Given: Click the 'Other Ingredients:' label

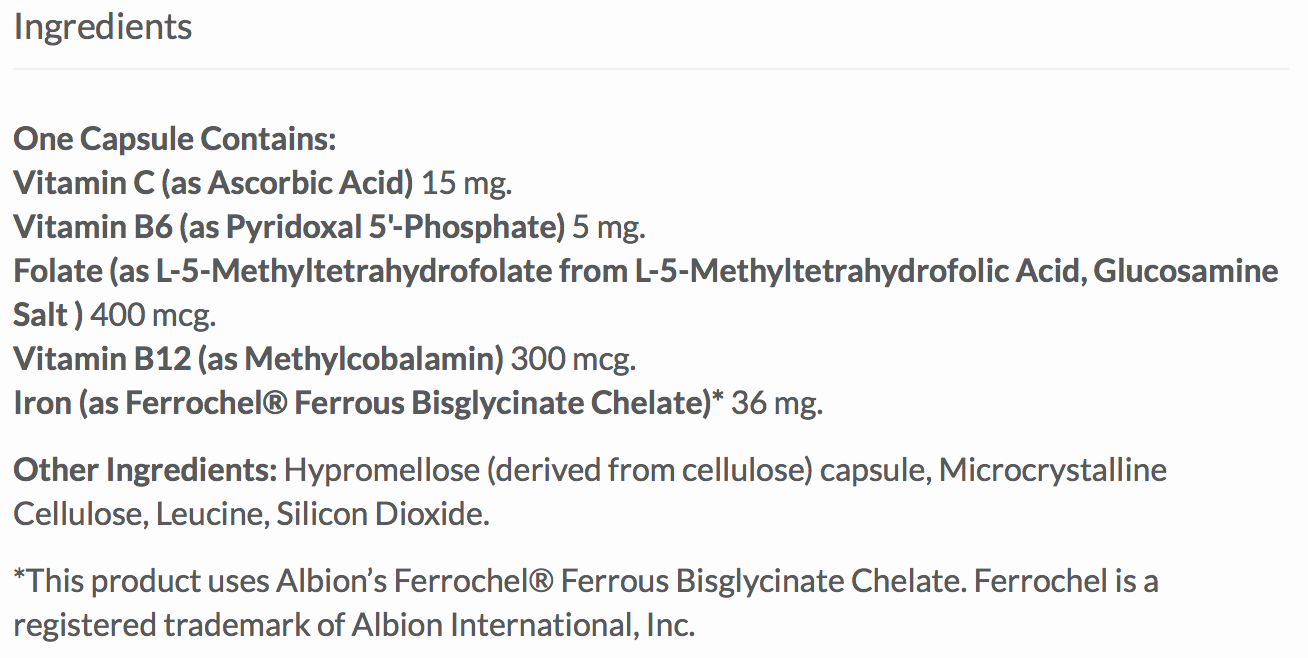Looking at the screenshot, I should click(x=144, y=470).
